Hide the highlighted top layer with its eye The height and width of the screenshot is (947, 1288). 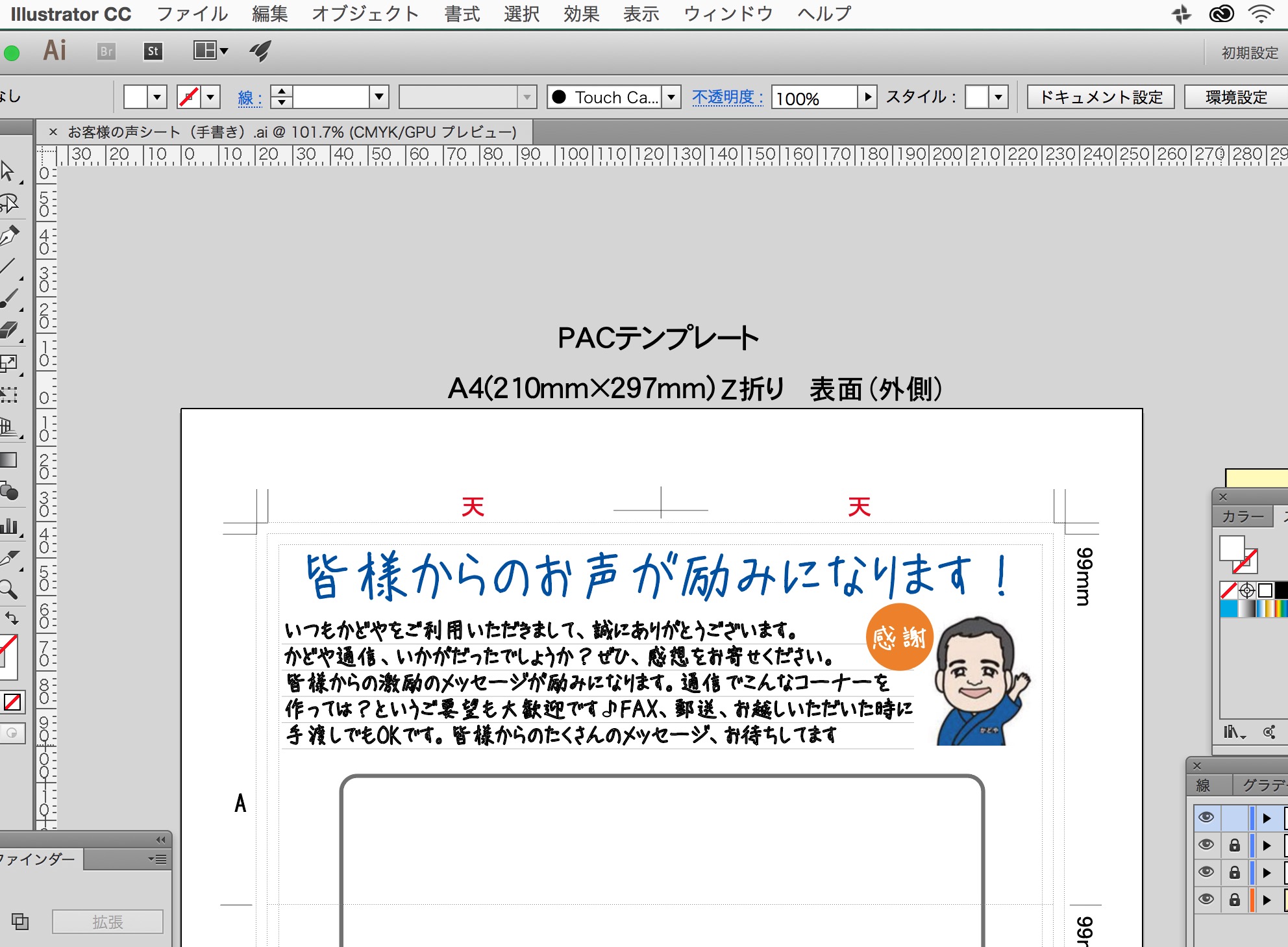pyautogui.click(x=1206, y=817)
